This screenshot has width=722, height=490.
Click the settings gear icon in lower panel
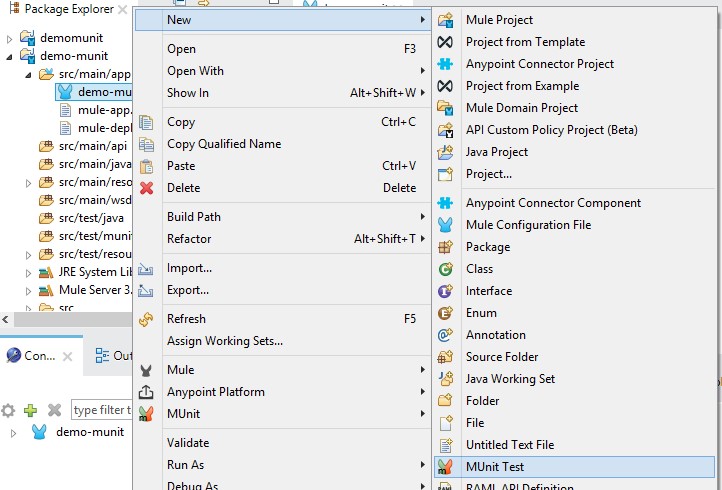pyautogui.click(x=8, y=410)
